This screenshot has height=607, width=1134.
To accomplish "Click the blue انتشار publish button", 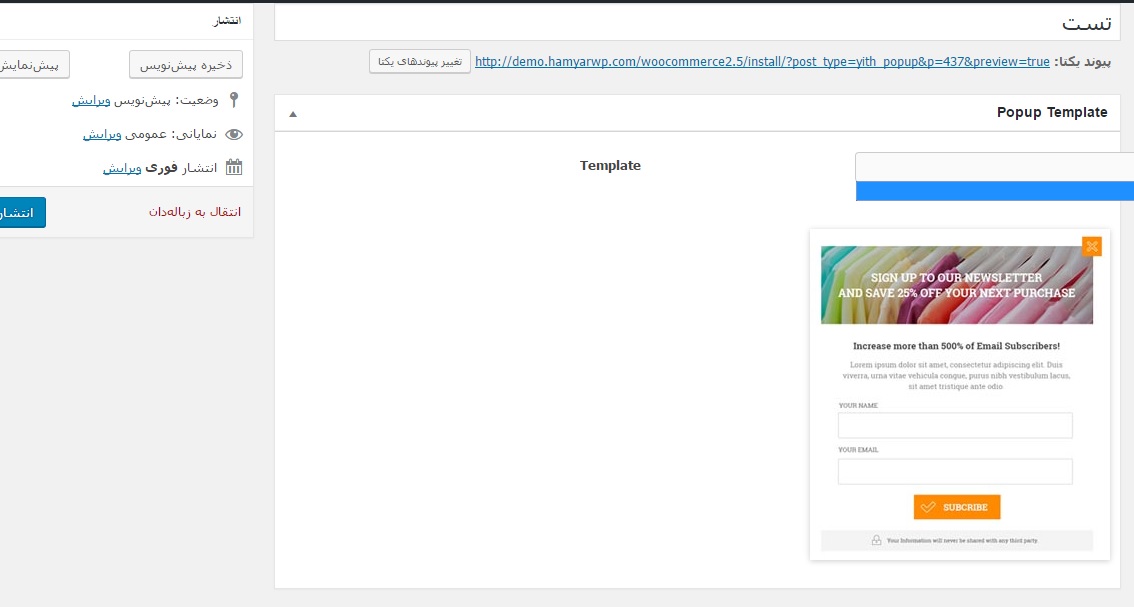I will click(22, 213).
